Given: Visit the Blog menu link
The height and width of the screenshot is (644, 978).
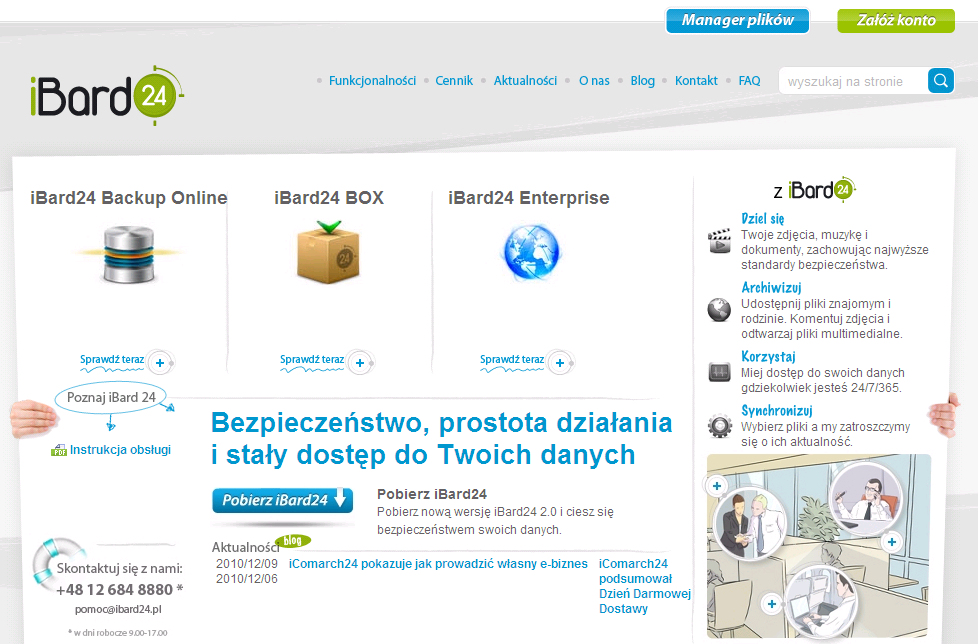Looking at the screenshot, I should tap(642, 80).
